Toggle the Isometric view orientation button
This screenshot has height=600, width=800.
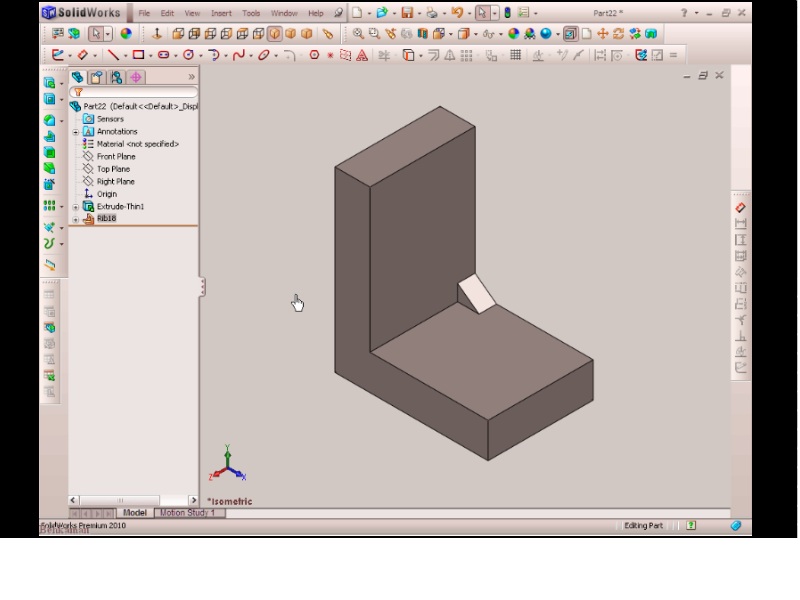274,34
